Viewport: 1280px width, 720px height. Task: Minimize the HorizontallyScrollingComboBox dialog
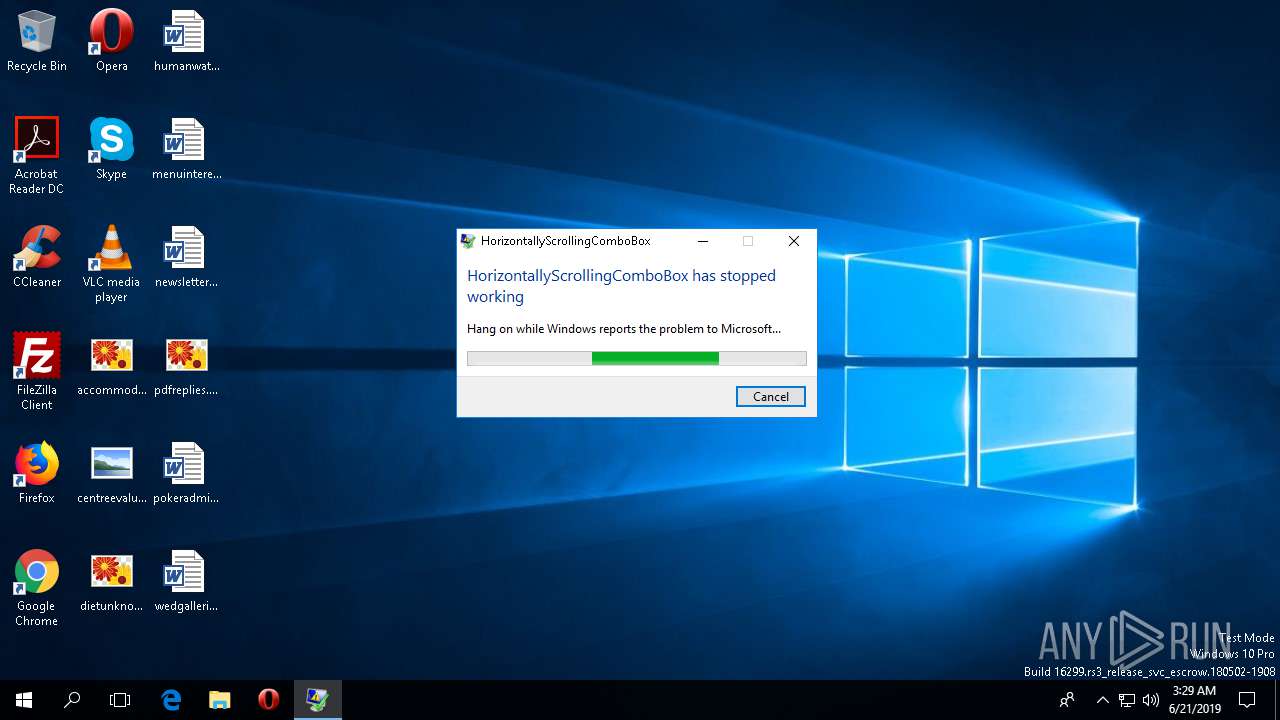[703, 241]
